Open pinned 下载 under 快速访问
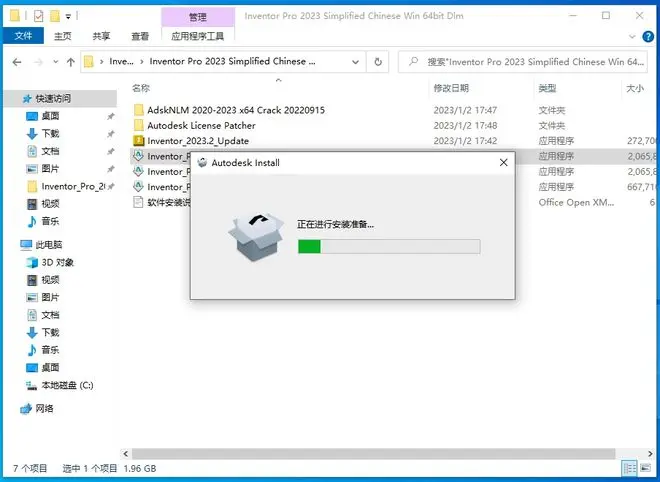The height and width of the screenshot is (482, 660). tap(51, 134)
